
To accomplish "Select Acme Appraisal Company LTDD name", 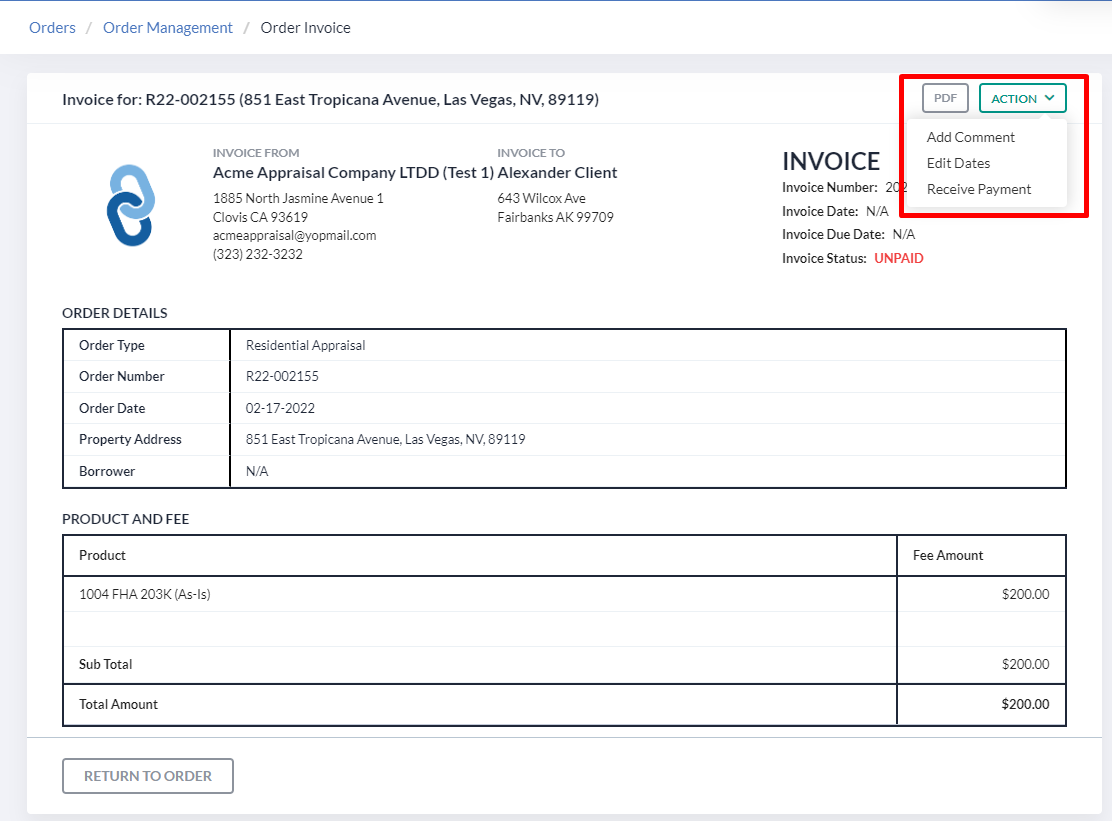I will pos(353,172).
